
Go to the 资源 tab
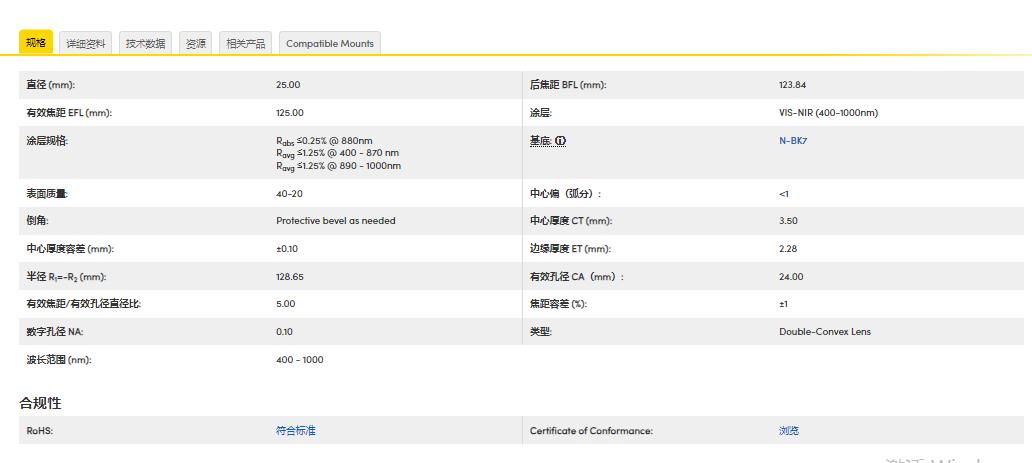click(x=196, y=44)
